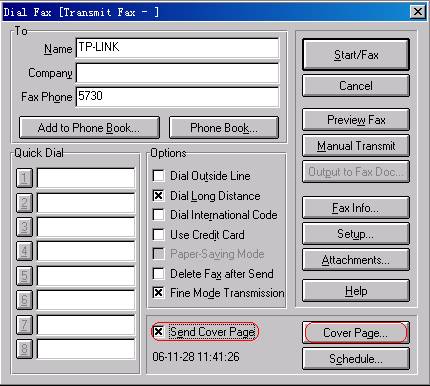The width and height of the screenshot is (430, 386).
Task: Check Use Credit Card option
Action: coord(158,234)
